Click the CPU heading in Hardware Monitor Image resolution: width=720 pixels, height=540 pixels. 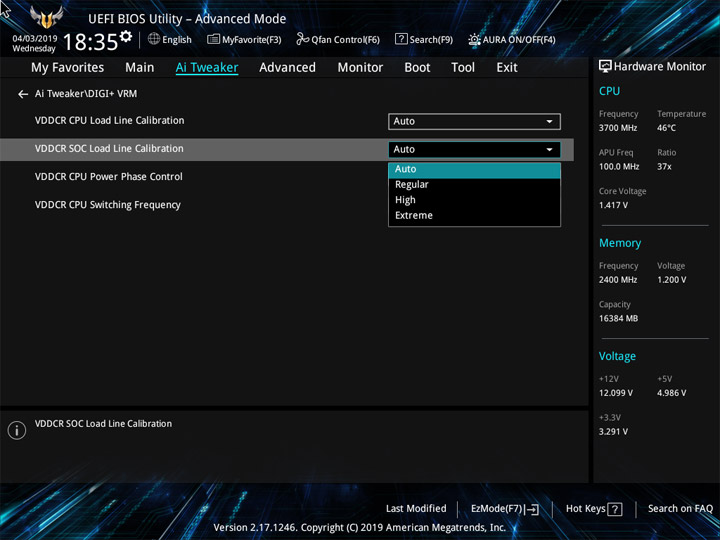[609, 91]
